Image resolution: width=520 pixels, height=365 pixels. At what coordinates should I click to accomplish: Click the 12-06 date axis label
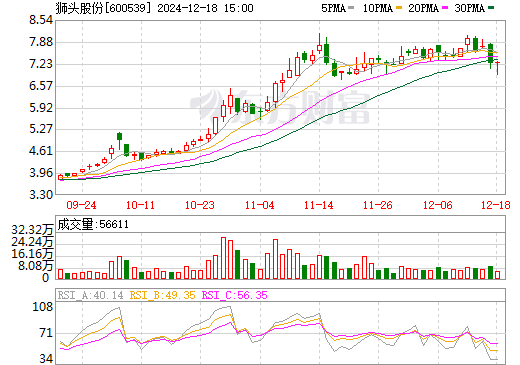coord(437,205)
